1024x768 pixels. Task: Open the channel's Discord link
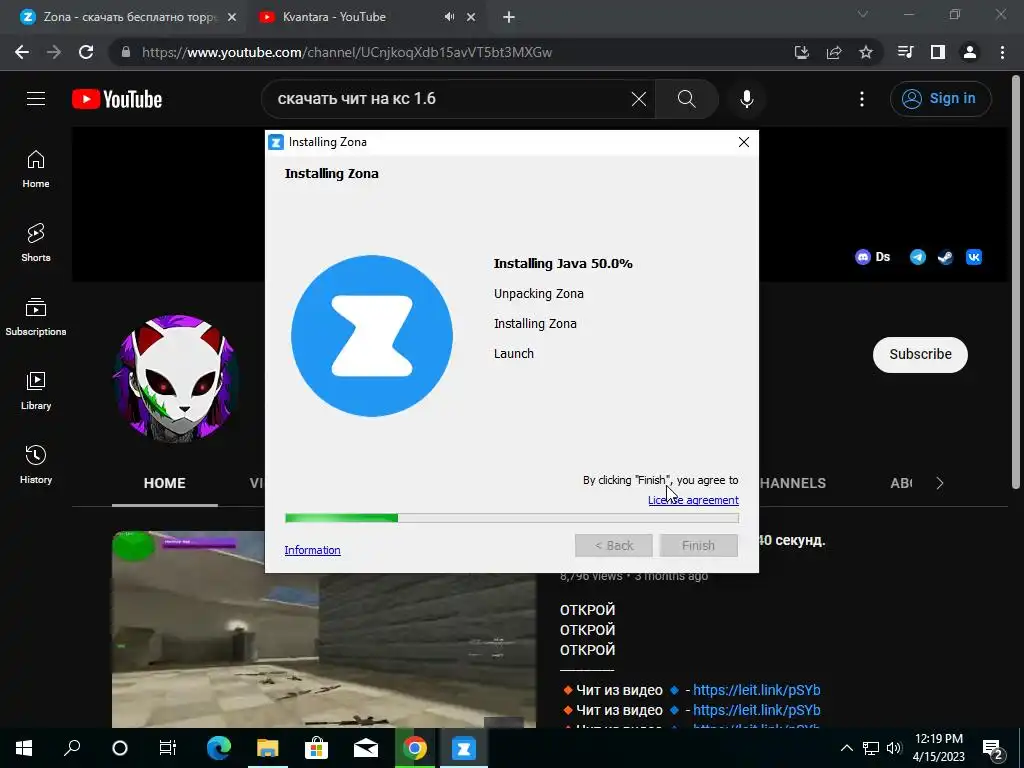pos(872,257)
